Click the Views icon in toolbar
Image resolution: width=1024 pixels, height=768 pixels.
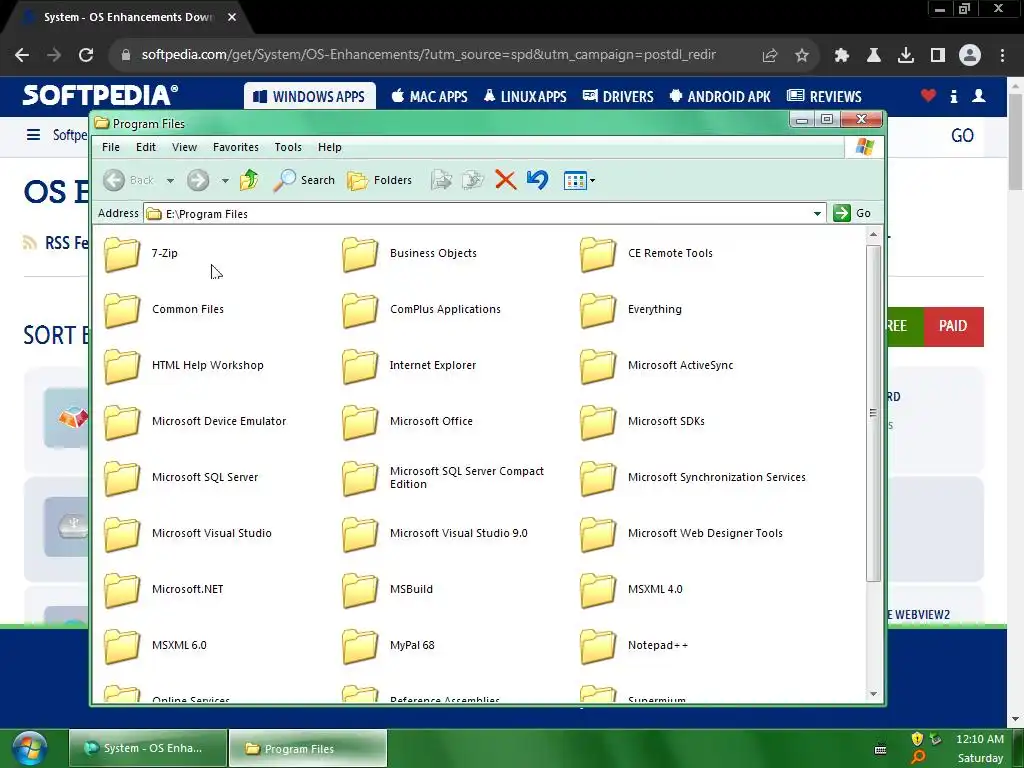575,180
